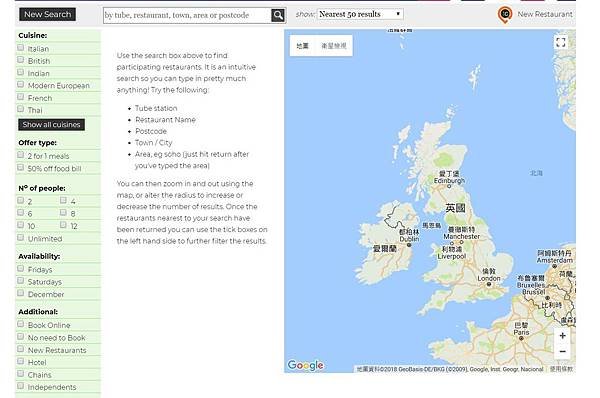600x398 pixels.
Task: Click the search magnifier icon
Action: (278, 15)
